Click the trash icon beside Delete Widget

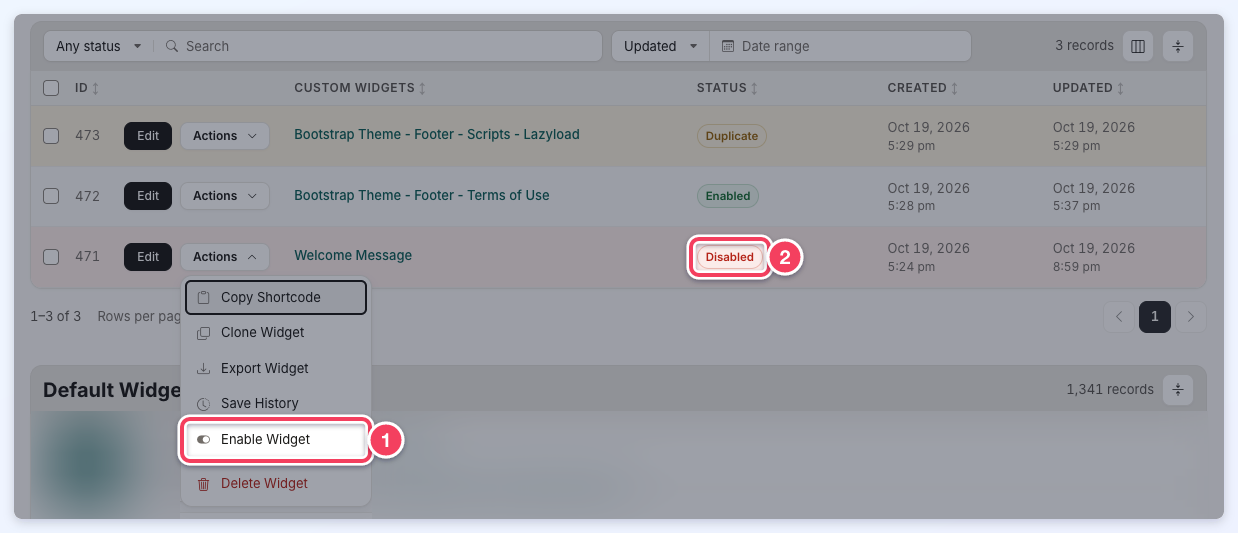click(x=203, y=484)
